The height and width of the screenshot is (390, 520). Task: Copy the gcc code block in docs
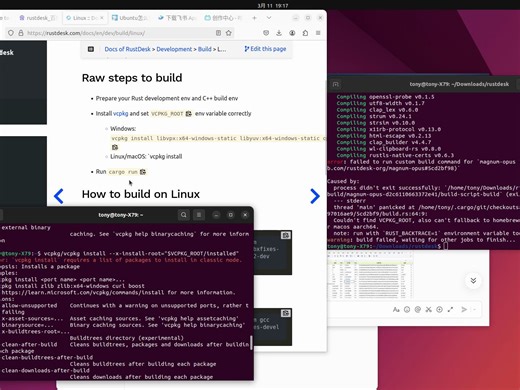[285, 313]
